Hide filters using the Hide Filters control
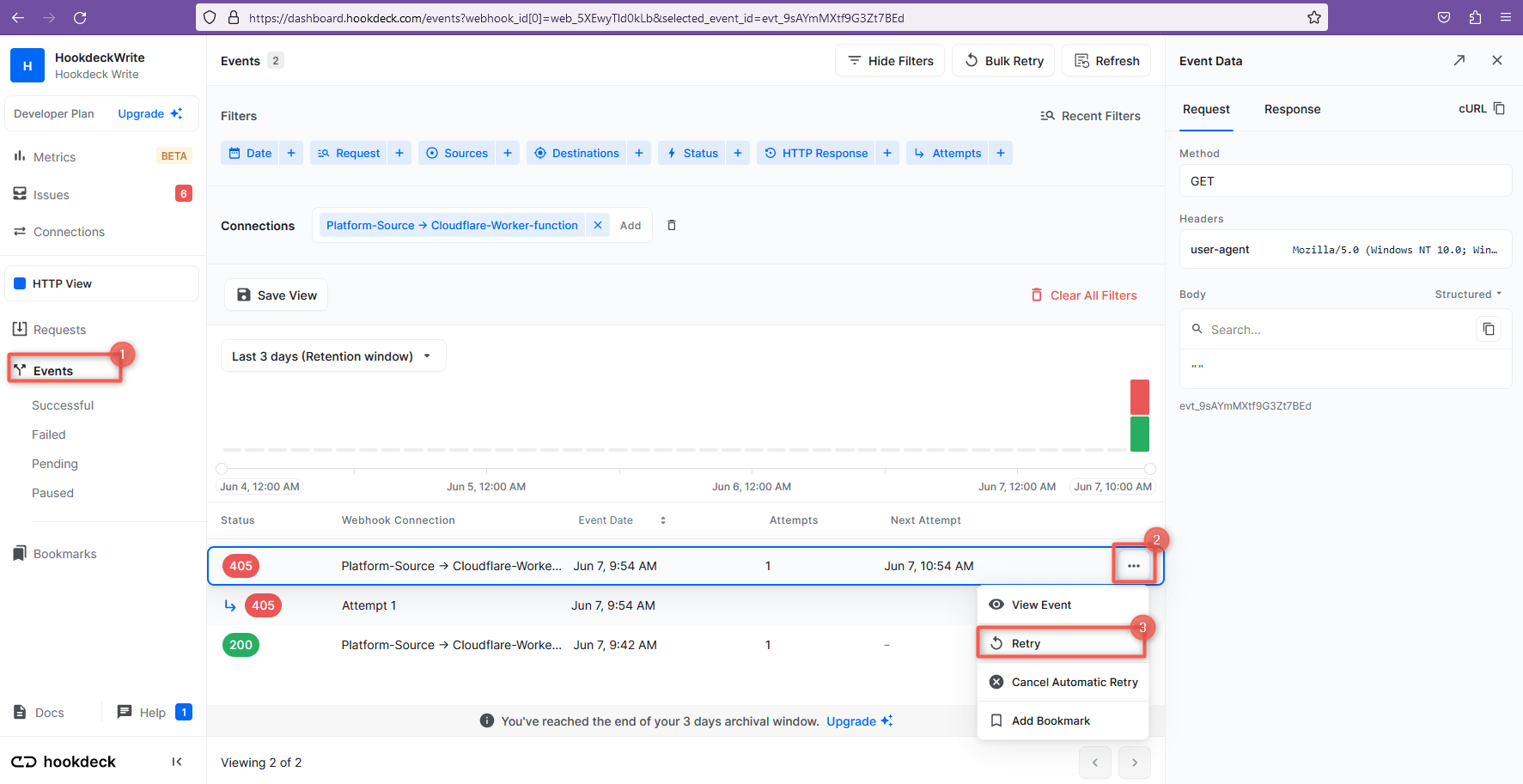Viewport: 1523px width, 784px height. click(889, 60)
